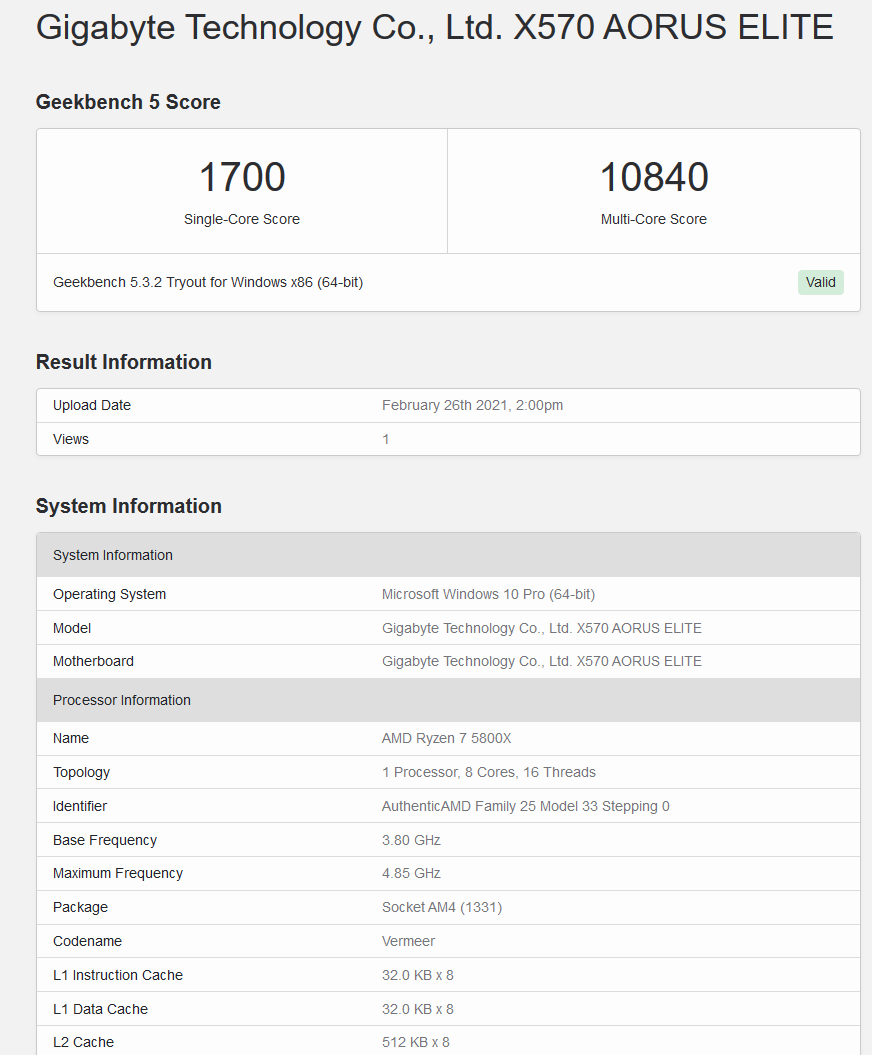Image resolution: width=872 pixels, height=1055 pixels.
Task: Click the AMD Ryzen 7 5800X name value
Action: 446,739
